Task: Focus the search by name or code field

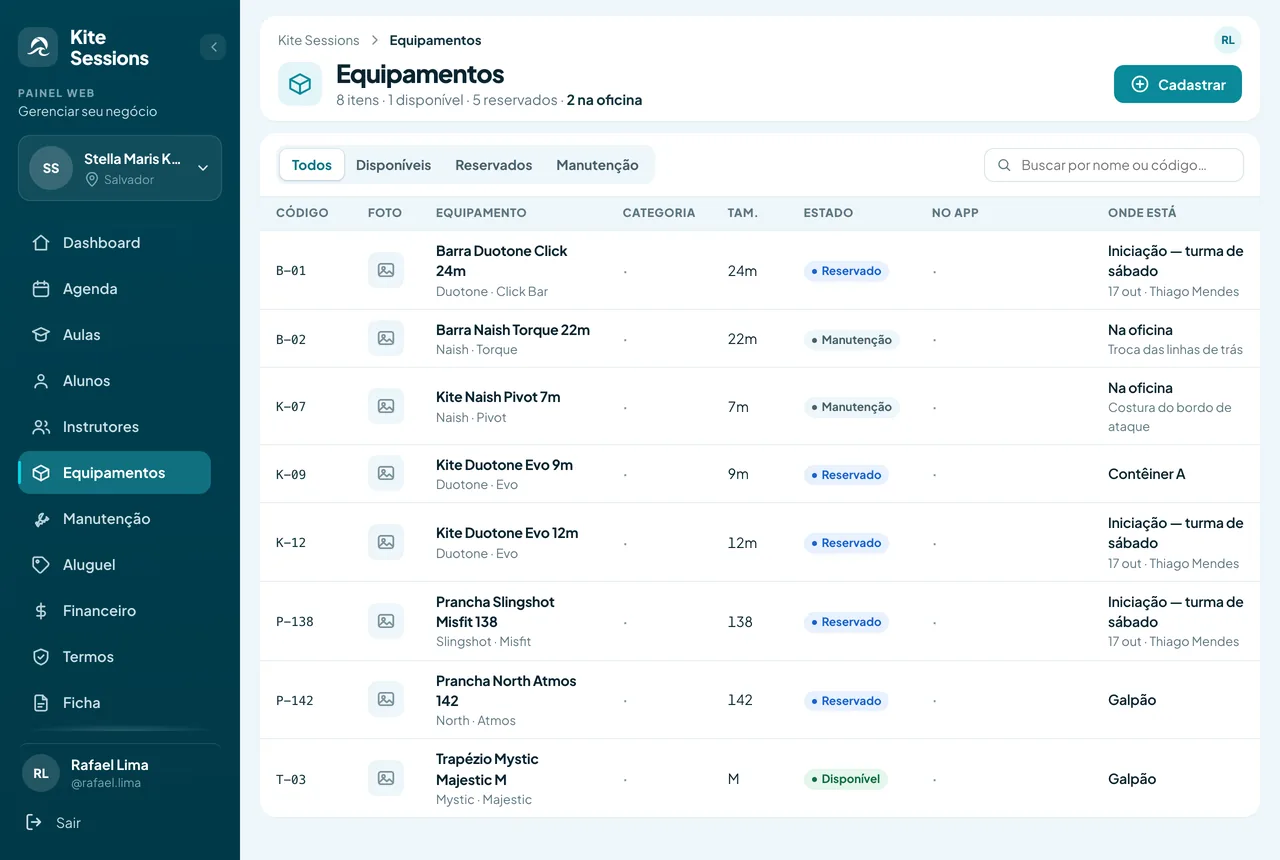Action: pos(1114,165)
